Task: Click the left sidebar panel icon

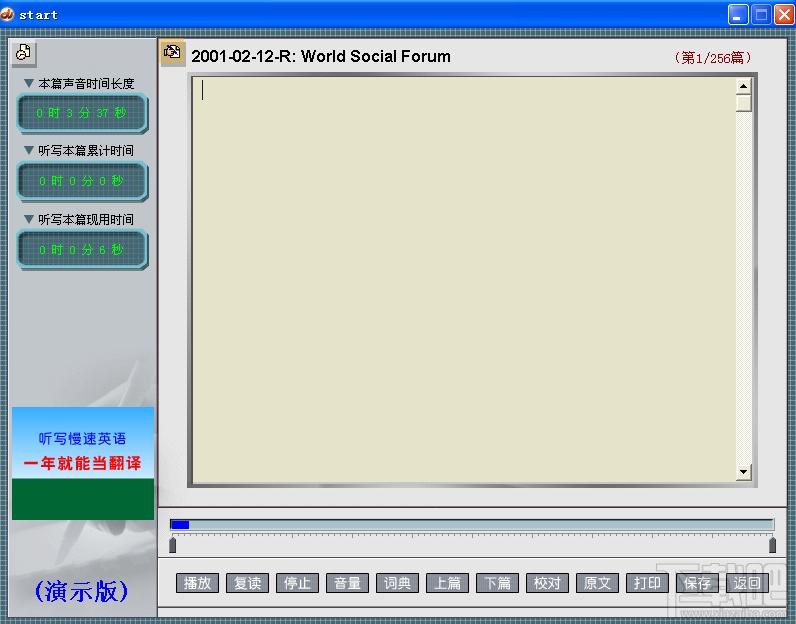Action: 23,53
